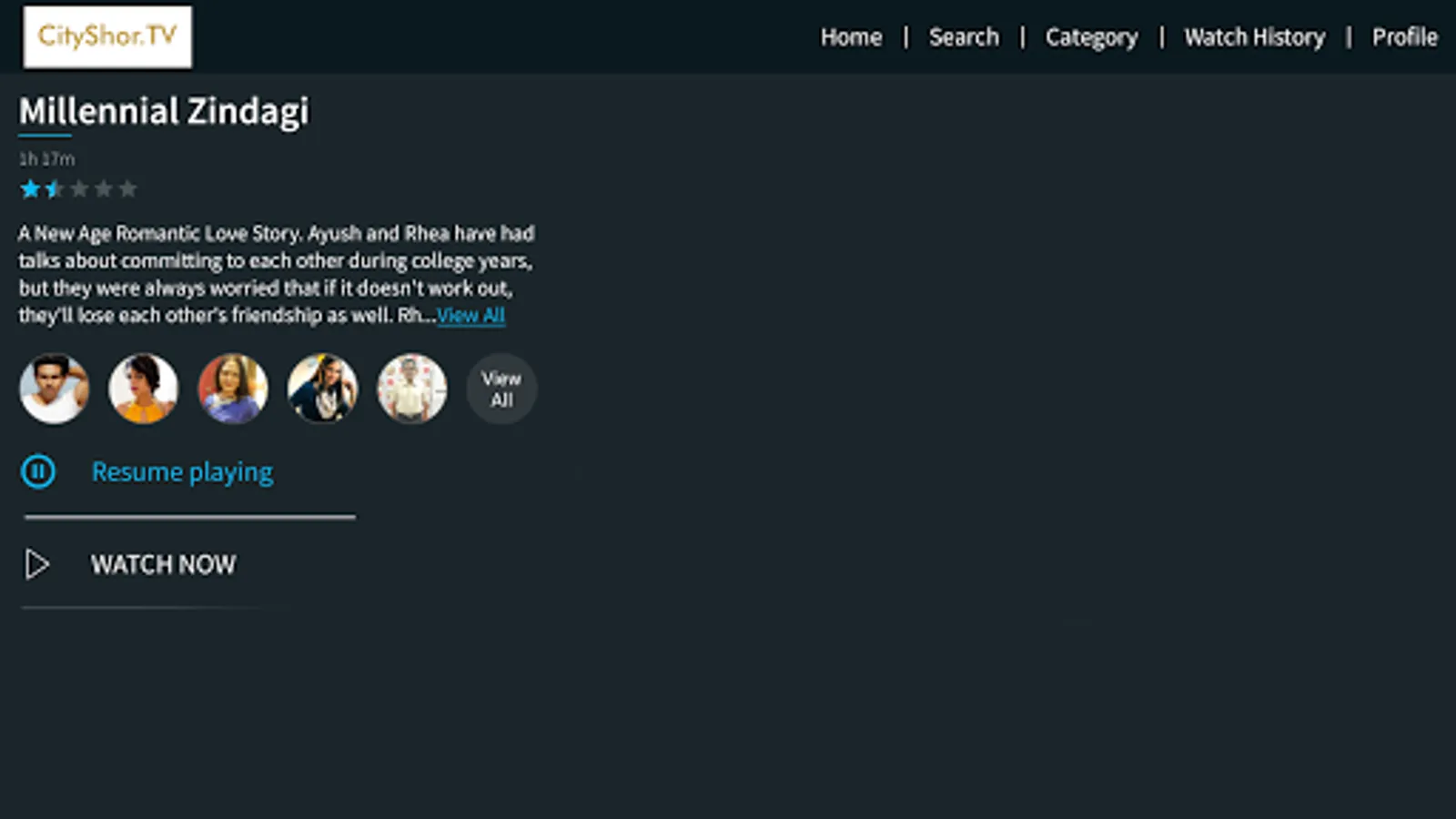This screenshot has width=1456, height=819.
Task: Click the fourth cast member's photo
Action: click(322, 389)
